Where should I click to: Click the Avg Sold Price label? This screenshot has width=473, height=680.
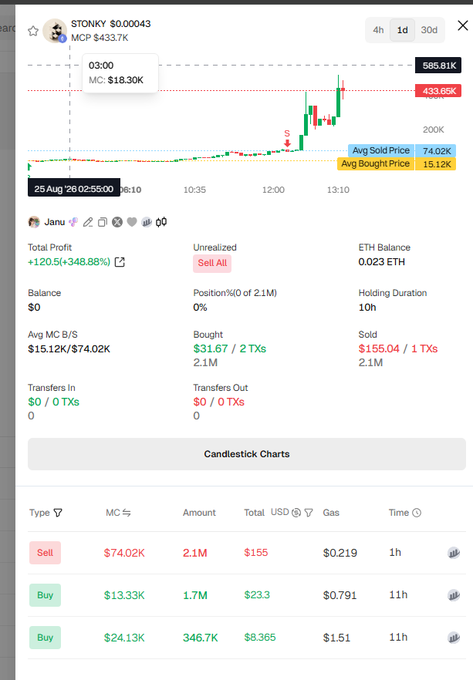381,150
